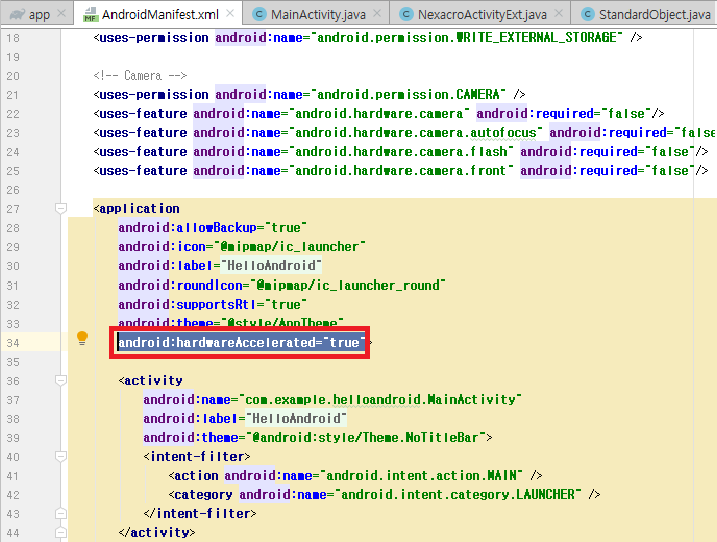The image size is (717, 542).
Task: Collapse the application tag fold marker
Action: [x=60, y=209]
